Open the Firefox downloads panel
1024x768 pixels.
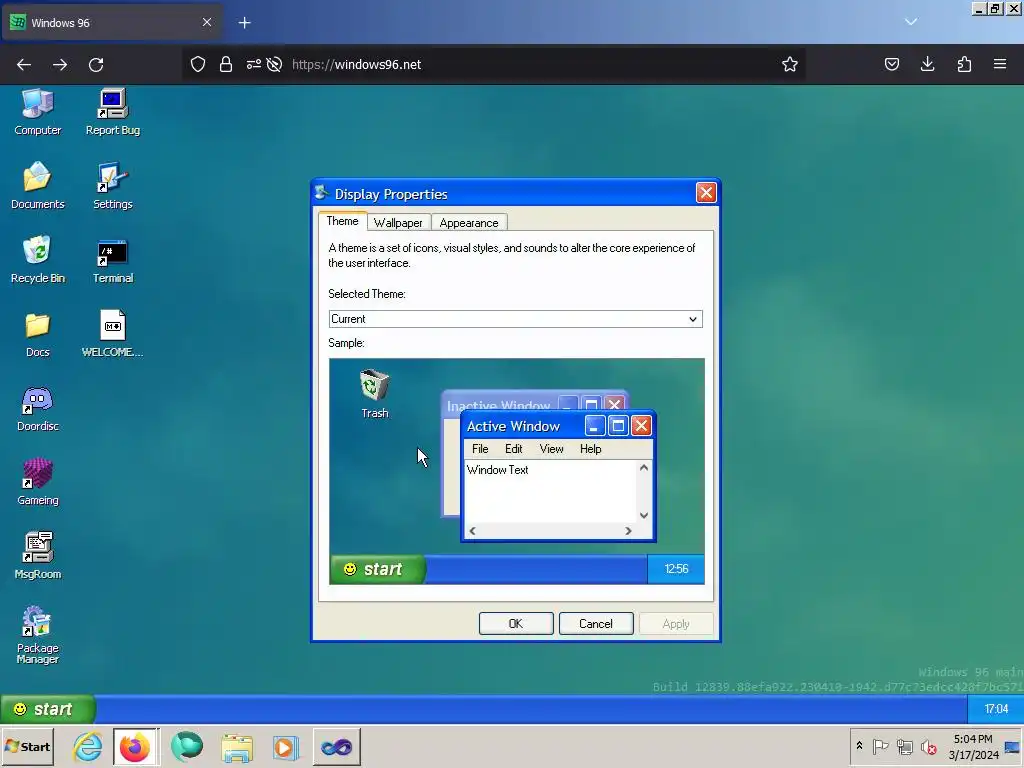click(x=927, y=64)
